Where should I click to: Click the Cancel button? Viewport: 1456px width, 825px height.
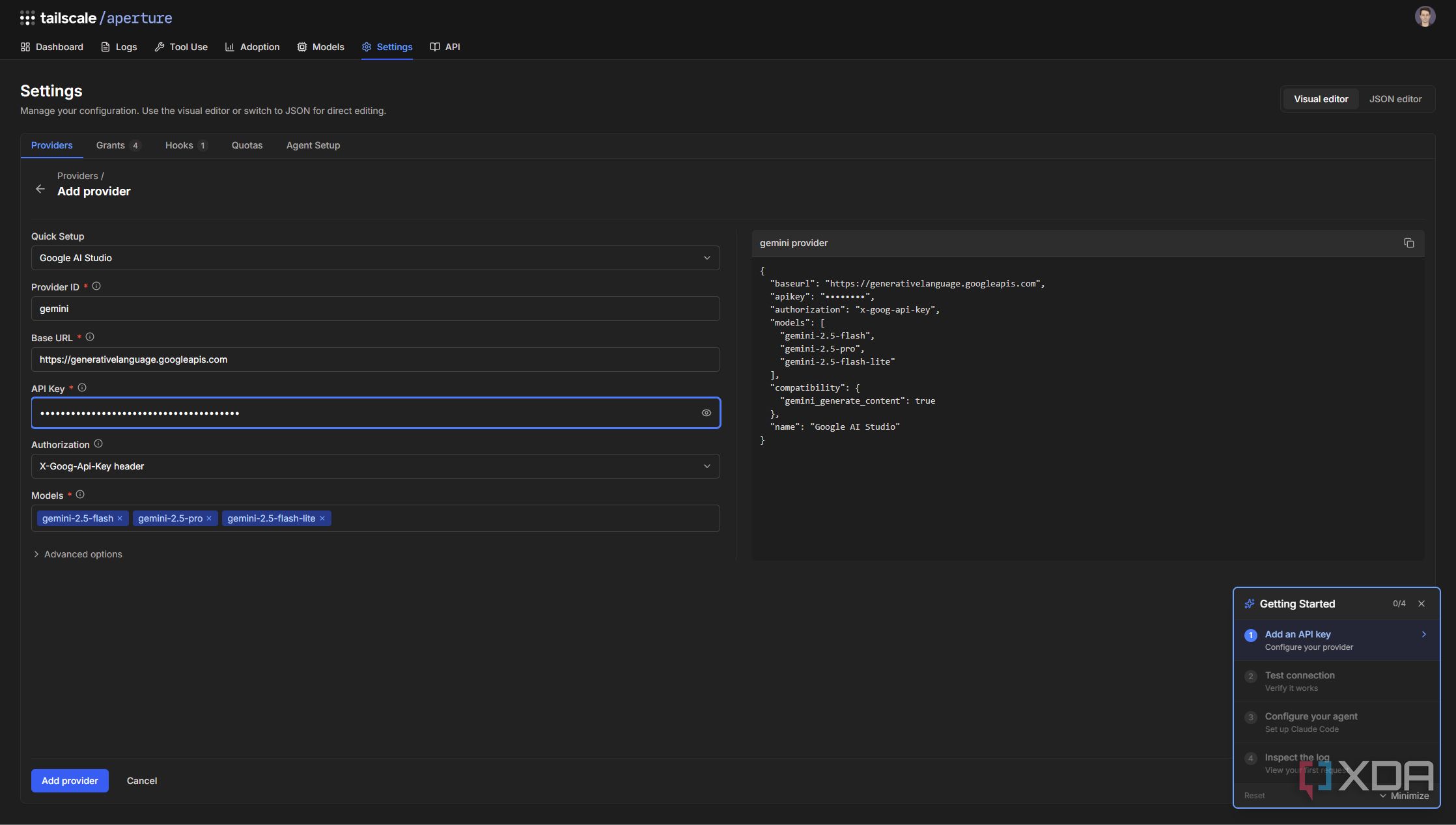coord(142,781)
